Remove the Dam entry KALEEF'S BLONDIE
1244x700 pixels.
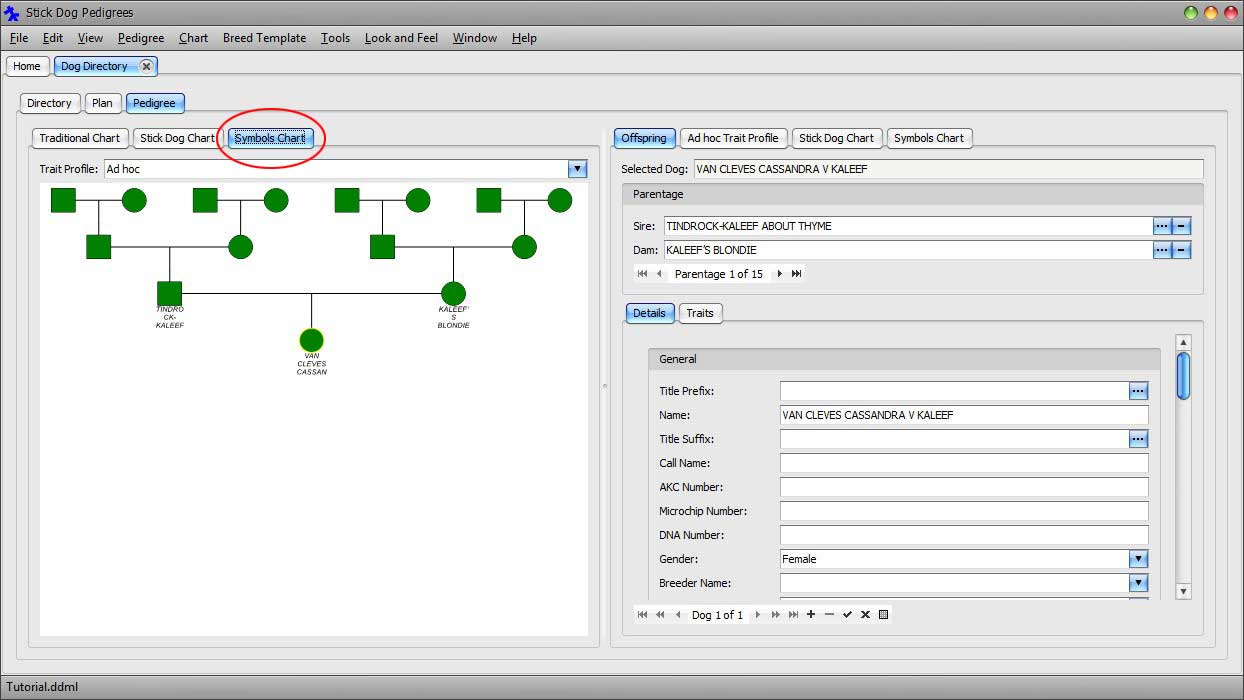coord(1182,250)
